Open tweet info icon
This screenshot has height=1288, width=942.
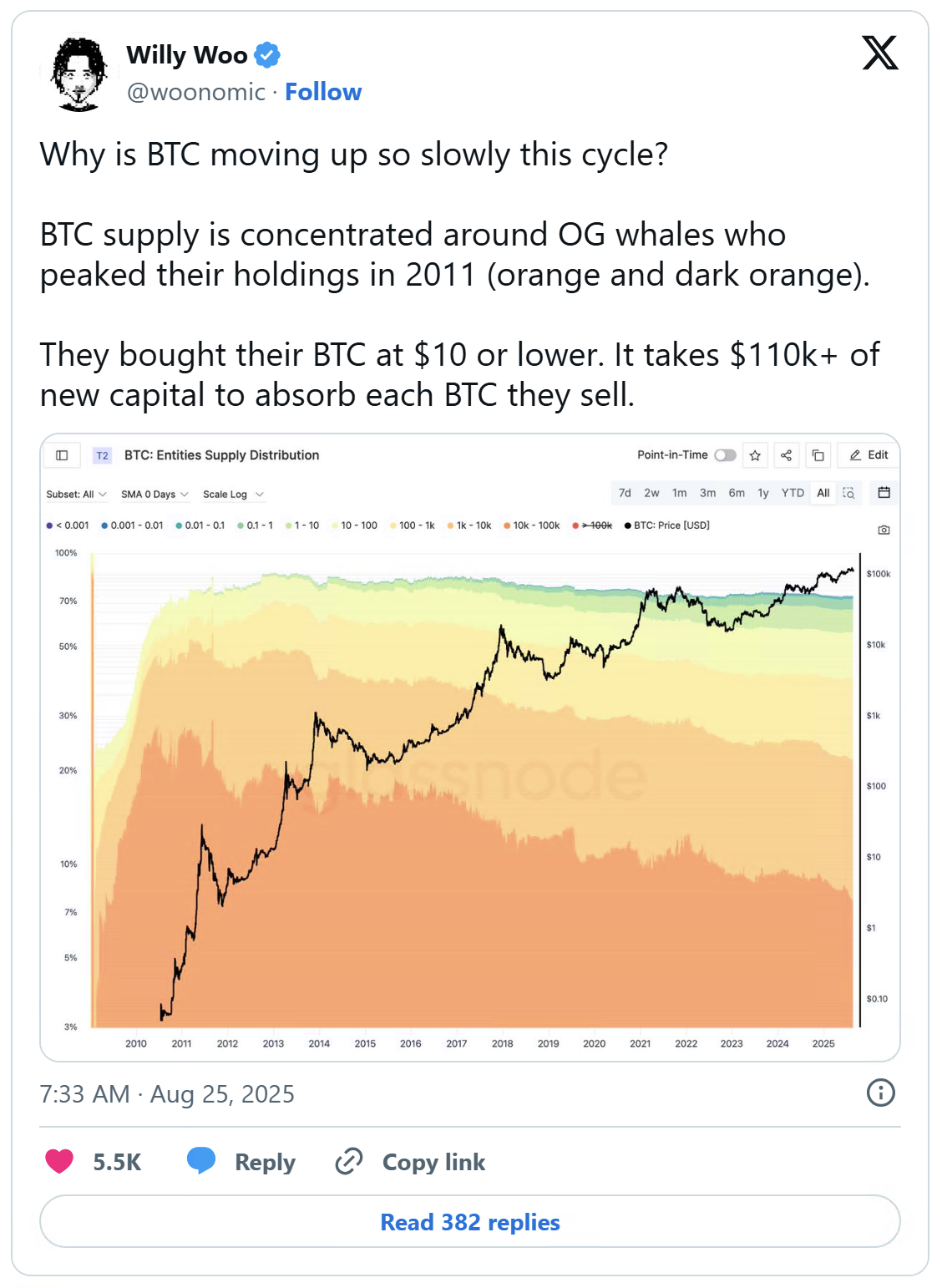(x=880, y=1093)
